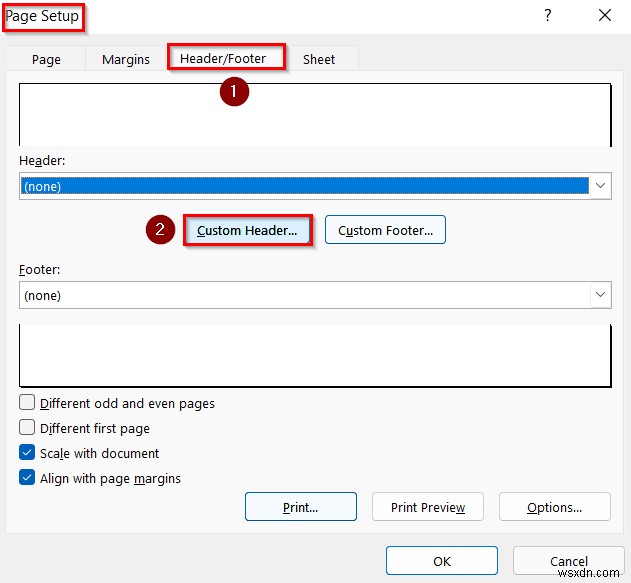Close the Page Setup dialog with X
Image resolution: width=631 pixels, height=583 pixels.
click(604, 16)
